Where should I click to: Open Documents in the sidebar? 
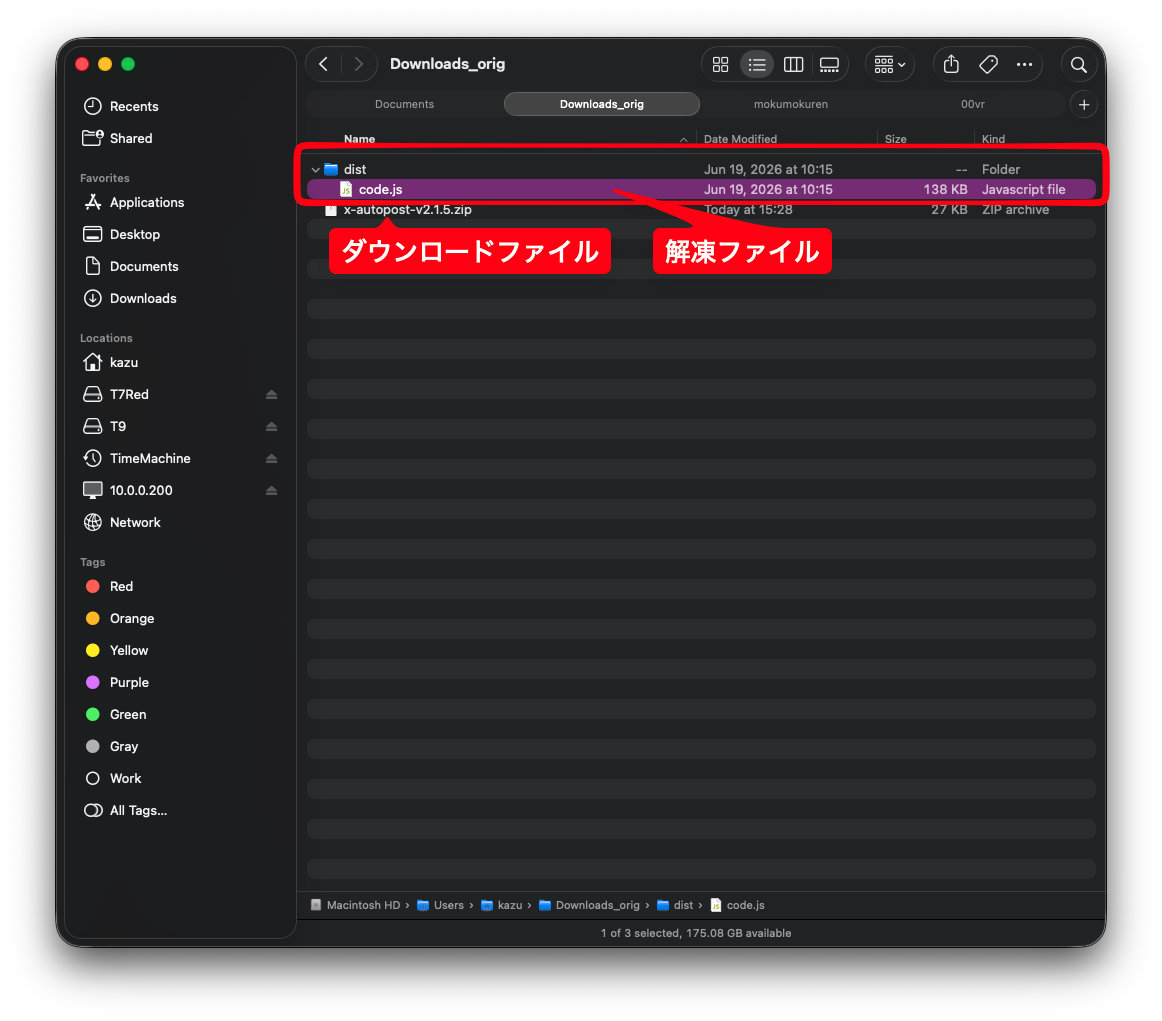click(144, 266)
